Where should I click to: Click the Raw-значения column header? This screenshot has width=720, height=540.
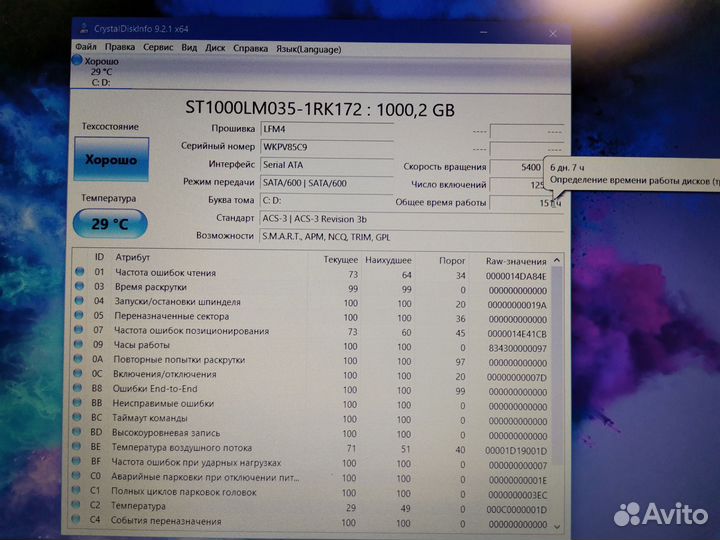click(516, 261)
